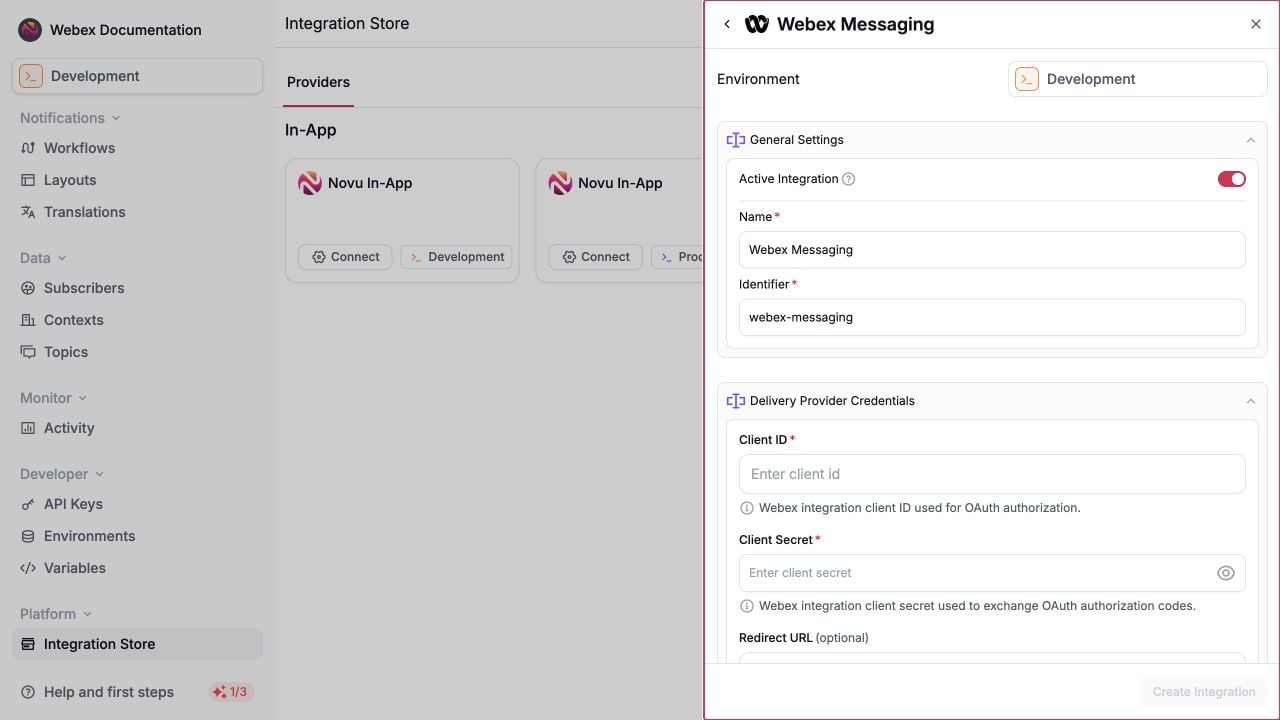The width and height of the screenshot is (1280, 720).
Task: Reveal the client secret with eye icon
Action: click(1226, 573)
